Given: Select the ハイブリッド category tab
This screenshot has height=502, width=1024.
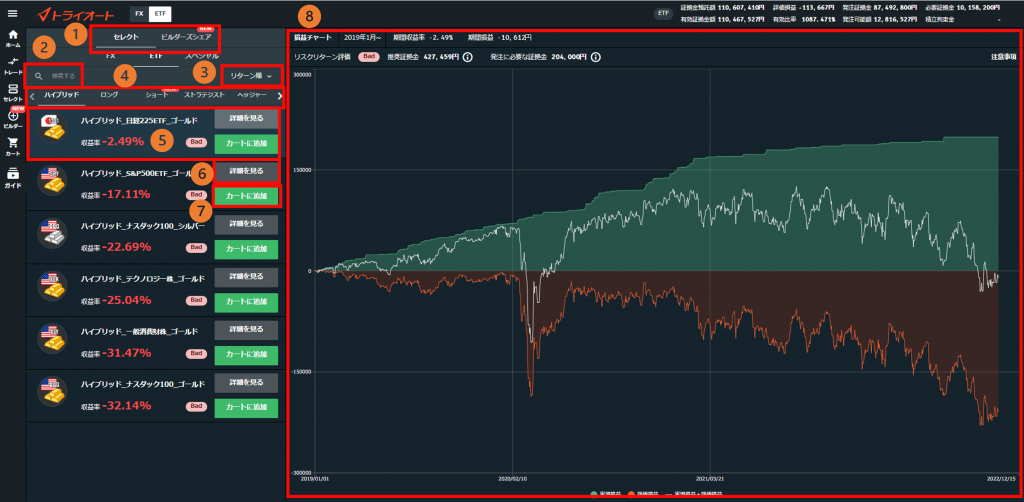Looking at the screenshot, I should pos(61,95).
